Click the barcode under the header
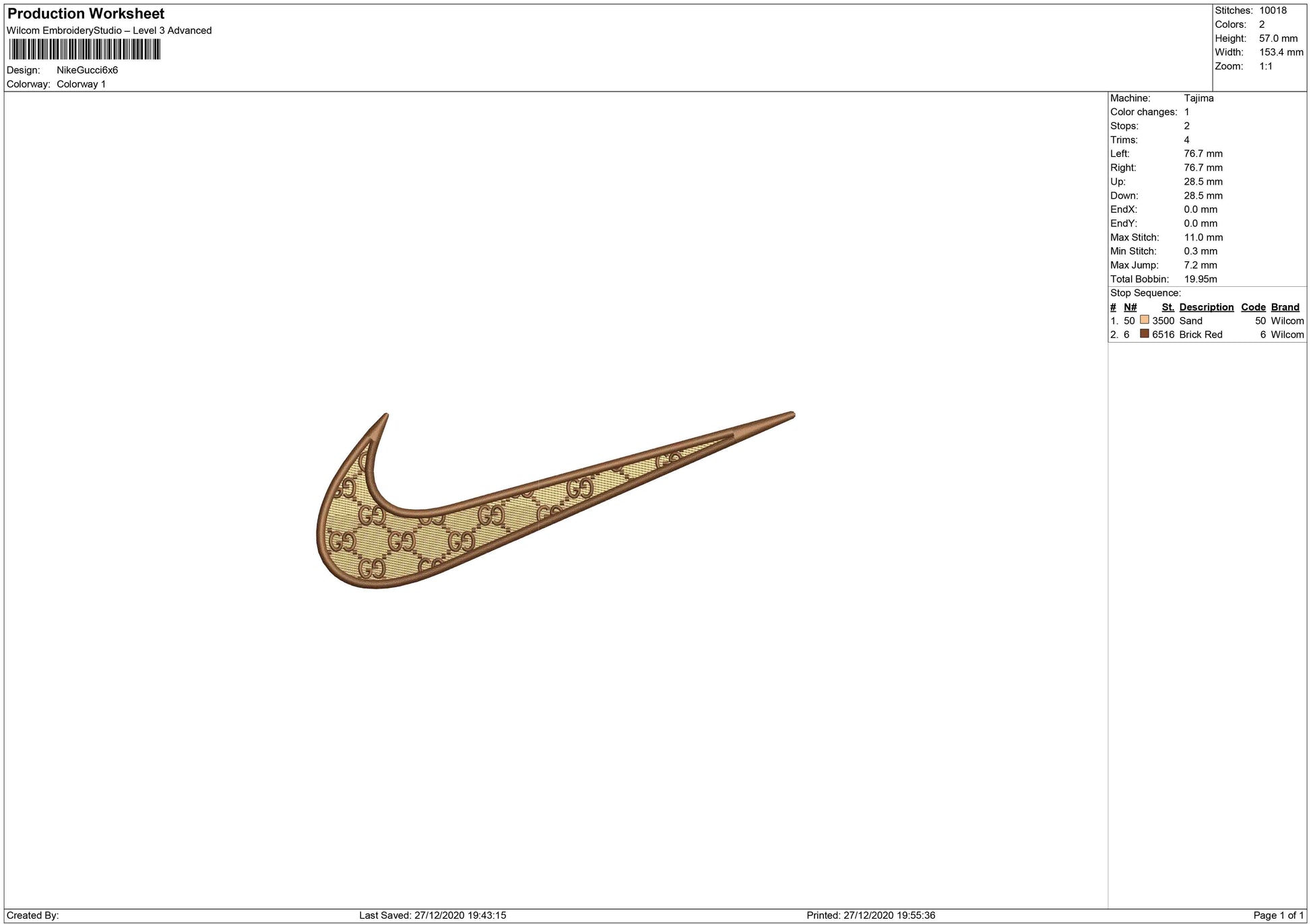Image resolution: width=1311 pixels, height=924 pixels. [85, 50]
